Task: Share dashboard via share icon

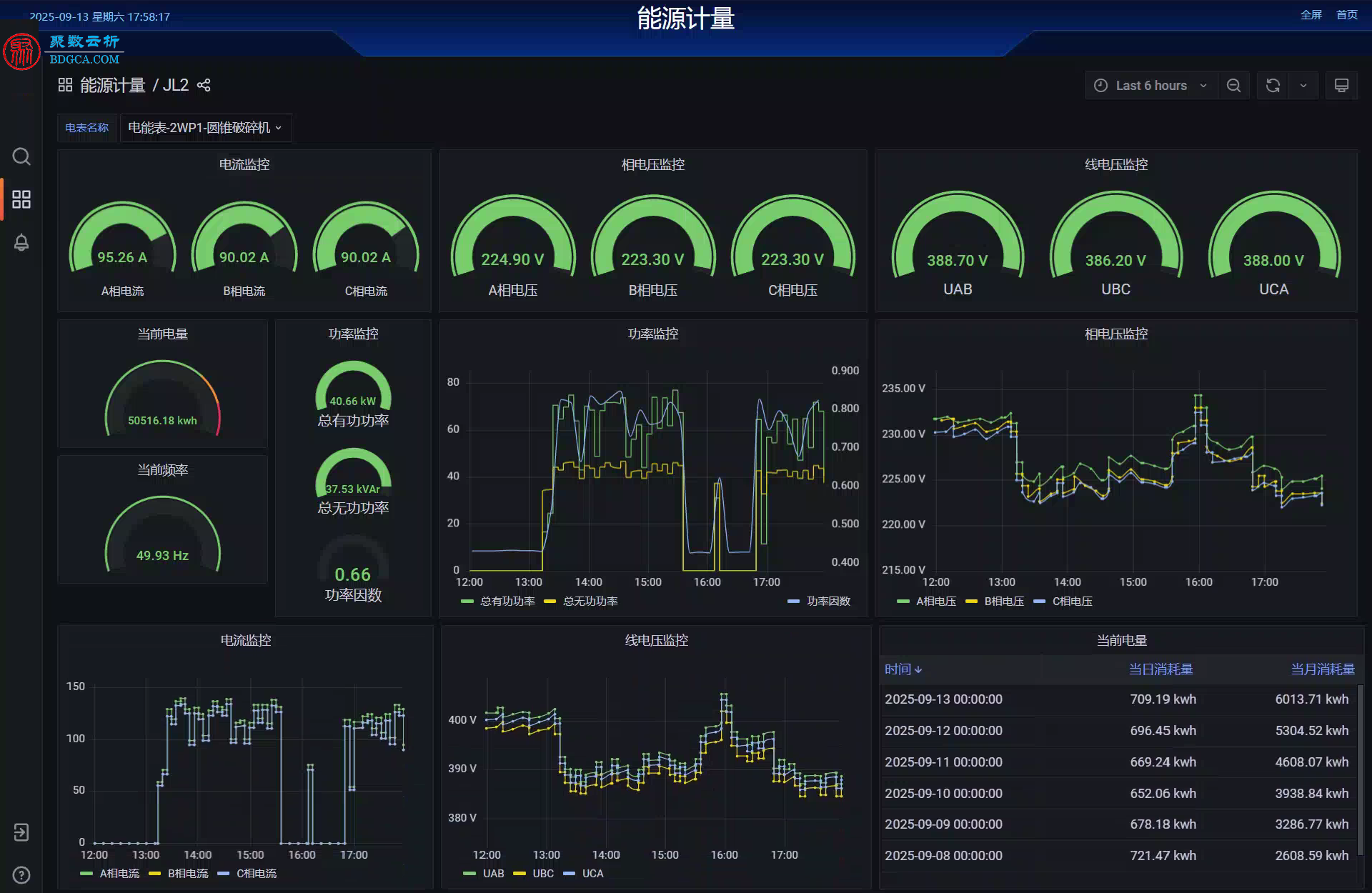Action: (204, 86)
